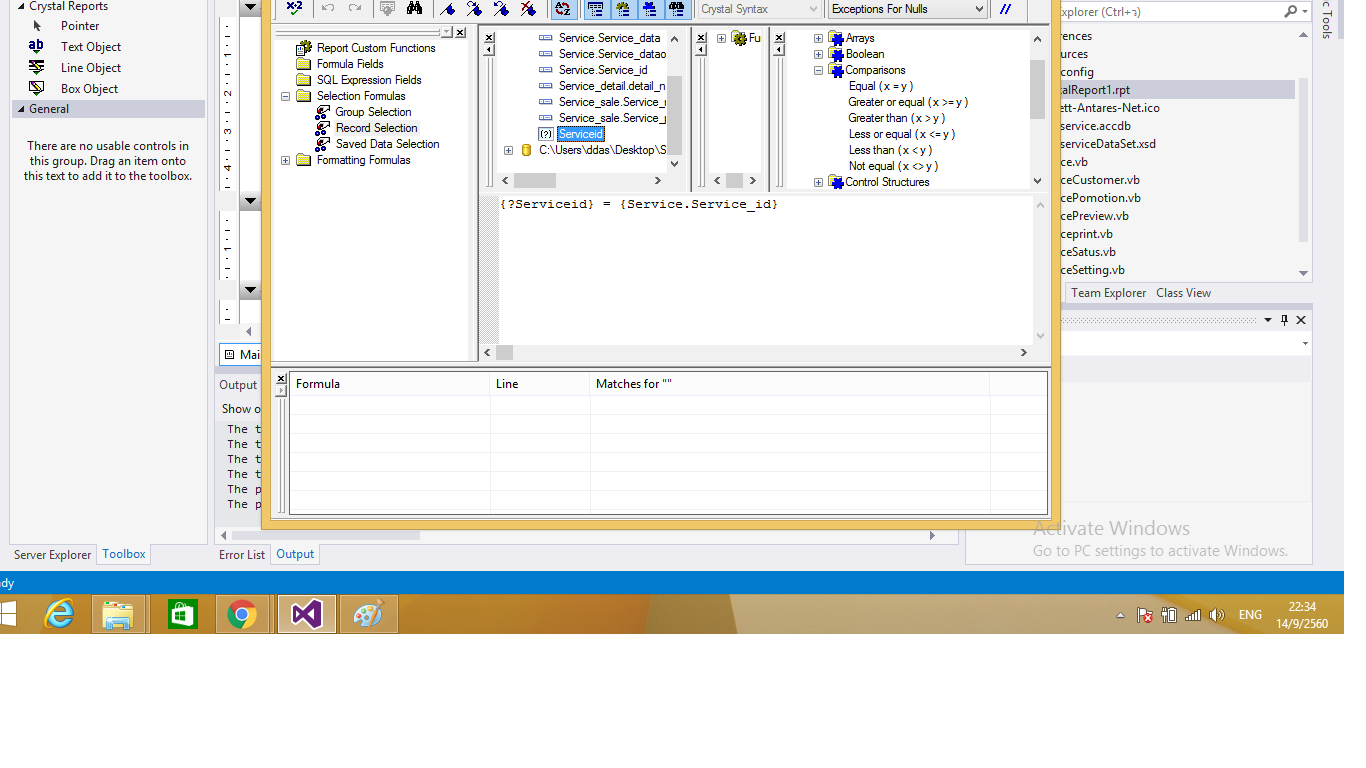This screenshot has width=1366, height=768.
Task: Select Greater or equal (x >= y)
Action: tap(908, 102)
